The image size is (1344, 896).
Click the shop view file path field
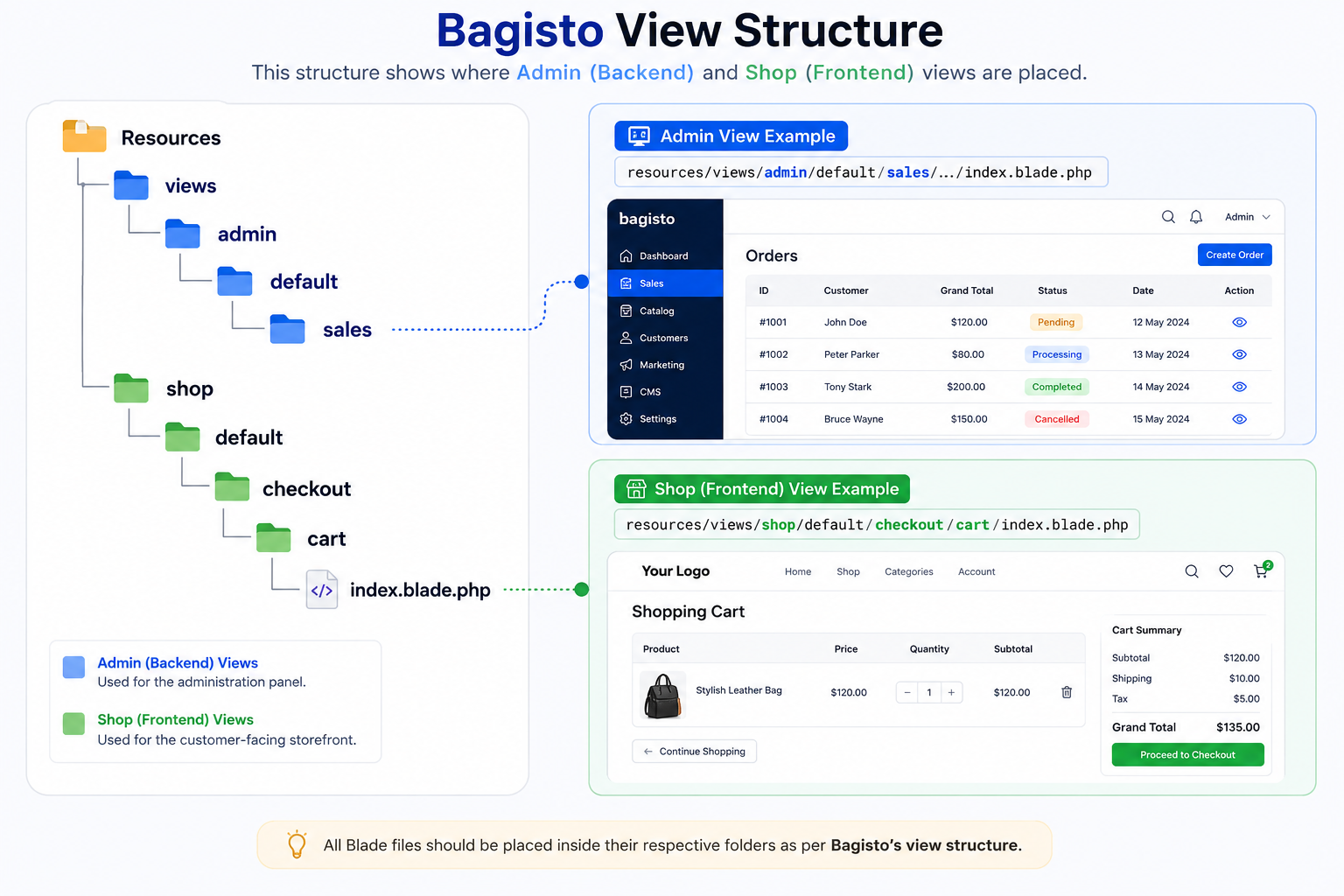point(877,525)
